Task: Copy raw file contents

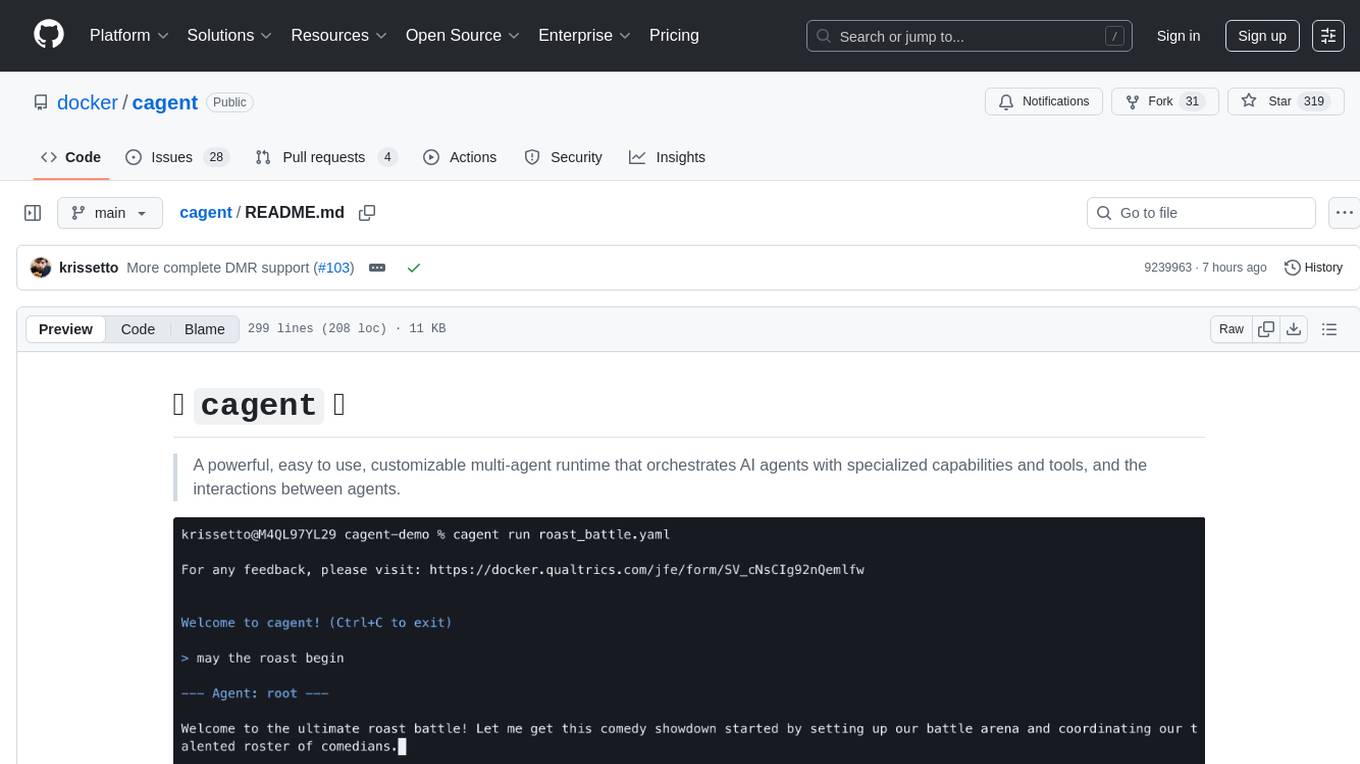Action: (1266, 329)
